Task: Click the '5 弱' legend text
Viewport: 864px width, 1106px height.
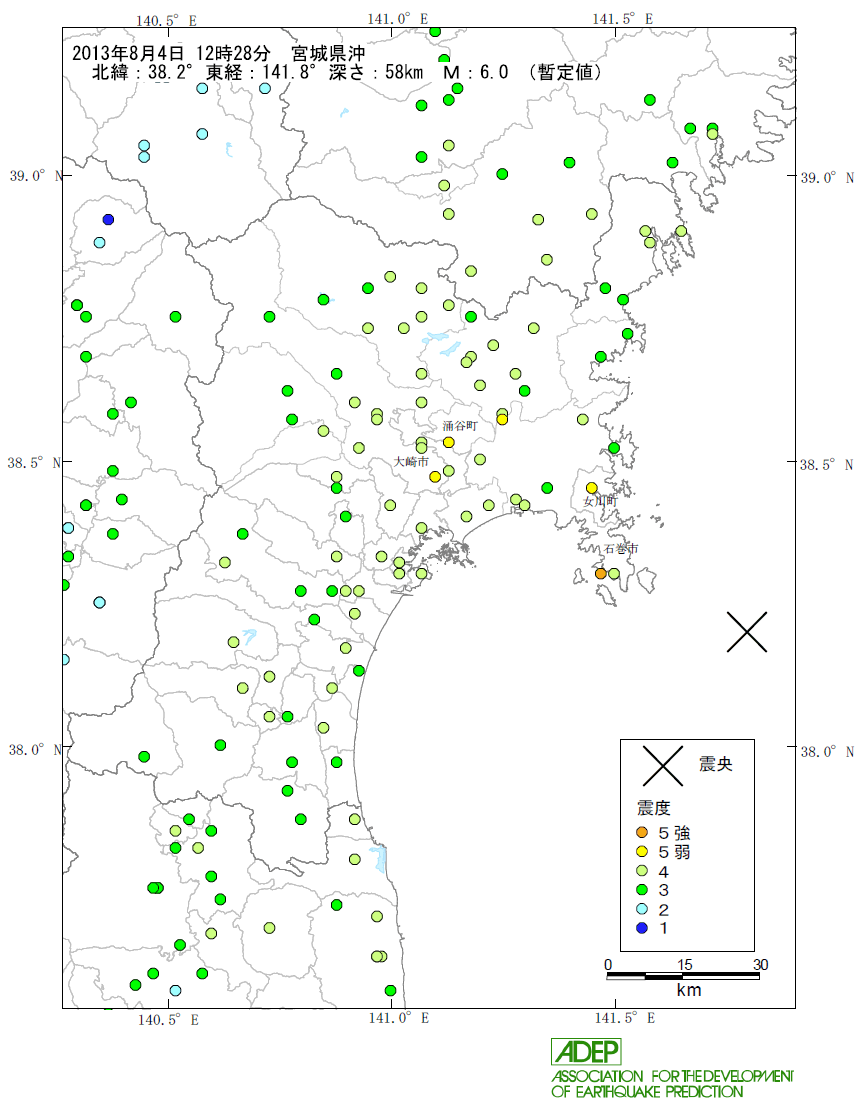Action: click(674, 852)
